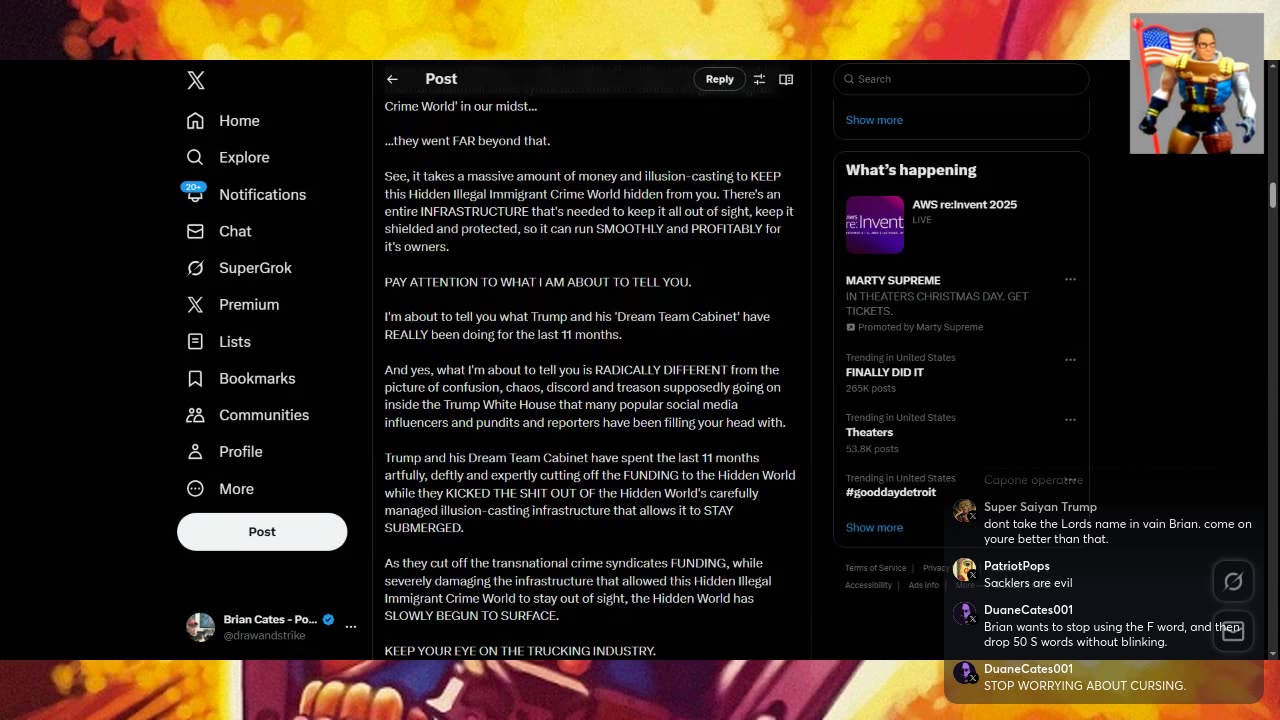Click the Lists icon

(x=195, y=341)
